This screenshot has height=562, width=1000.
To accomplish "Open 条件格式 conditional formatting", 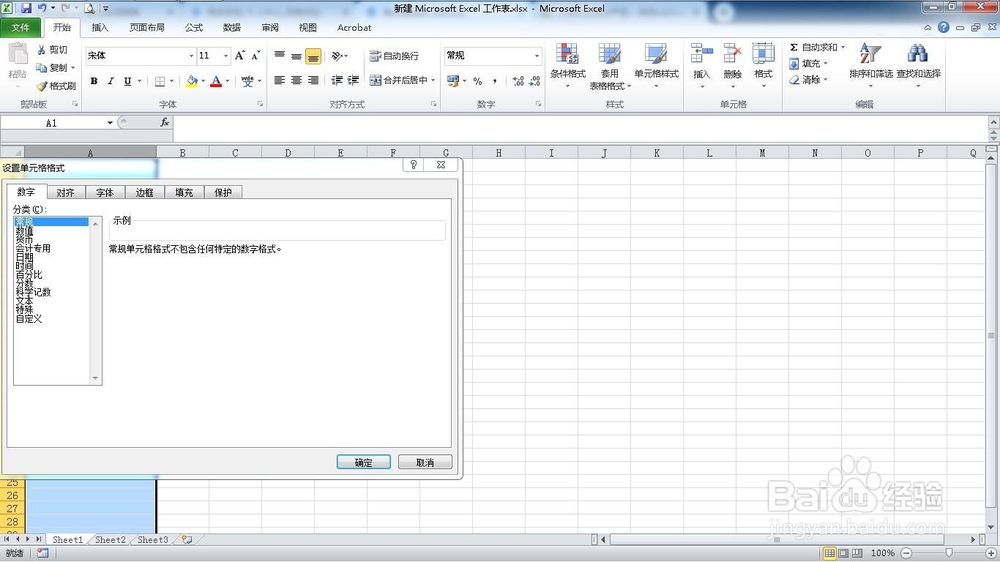I will (x=568, y=66).
